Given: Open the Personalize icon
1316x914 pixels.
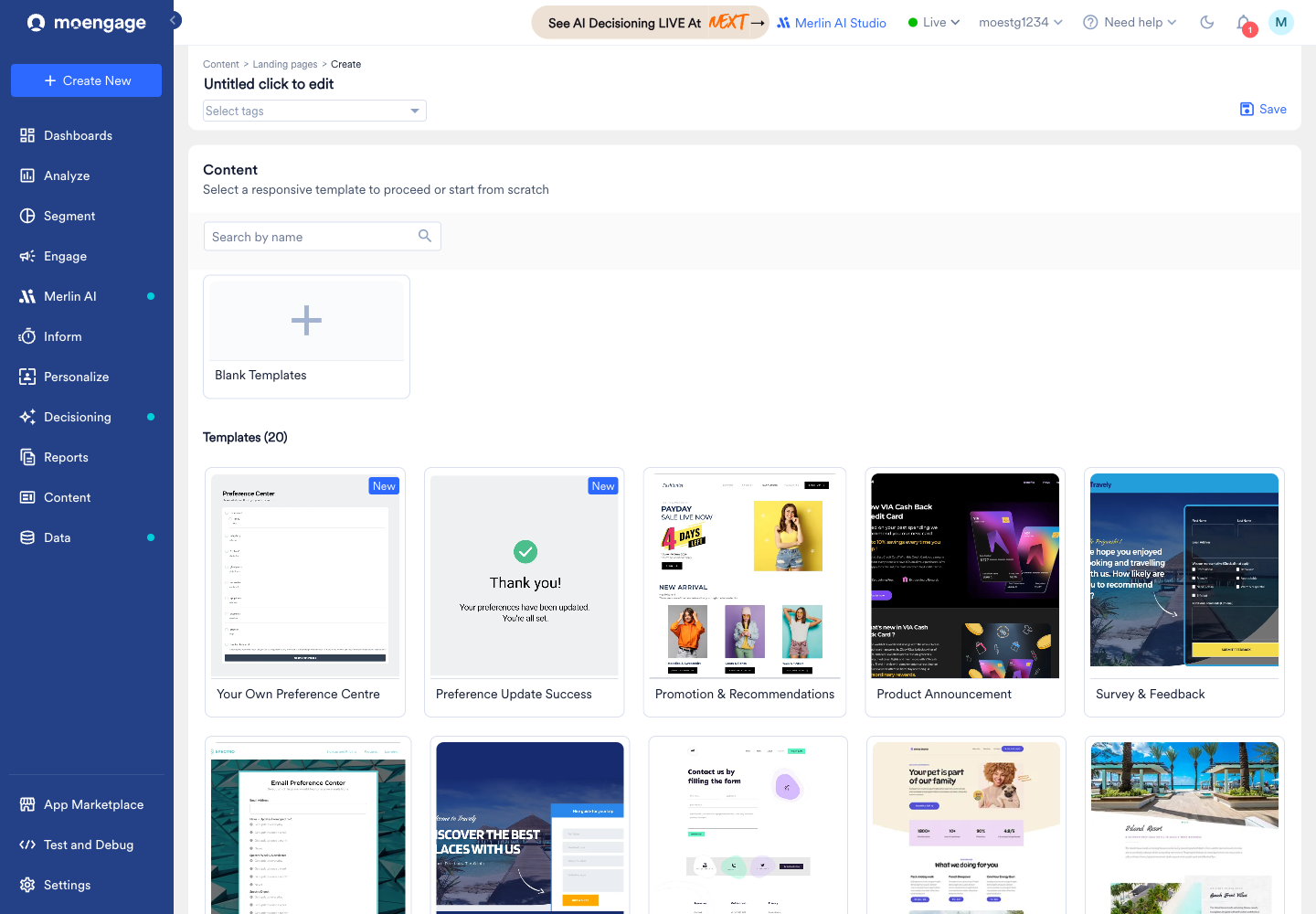Looking at the screenshot, I should pyautogui.click(x=27, y=377).
